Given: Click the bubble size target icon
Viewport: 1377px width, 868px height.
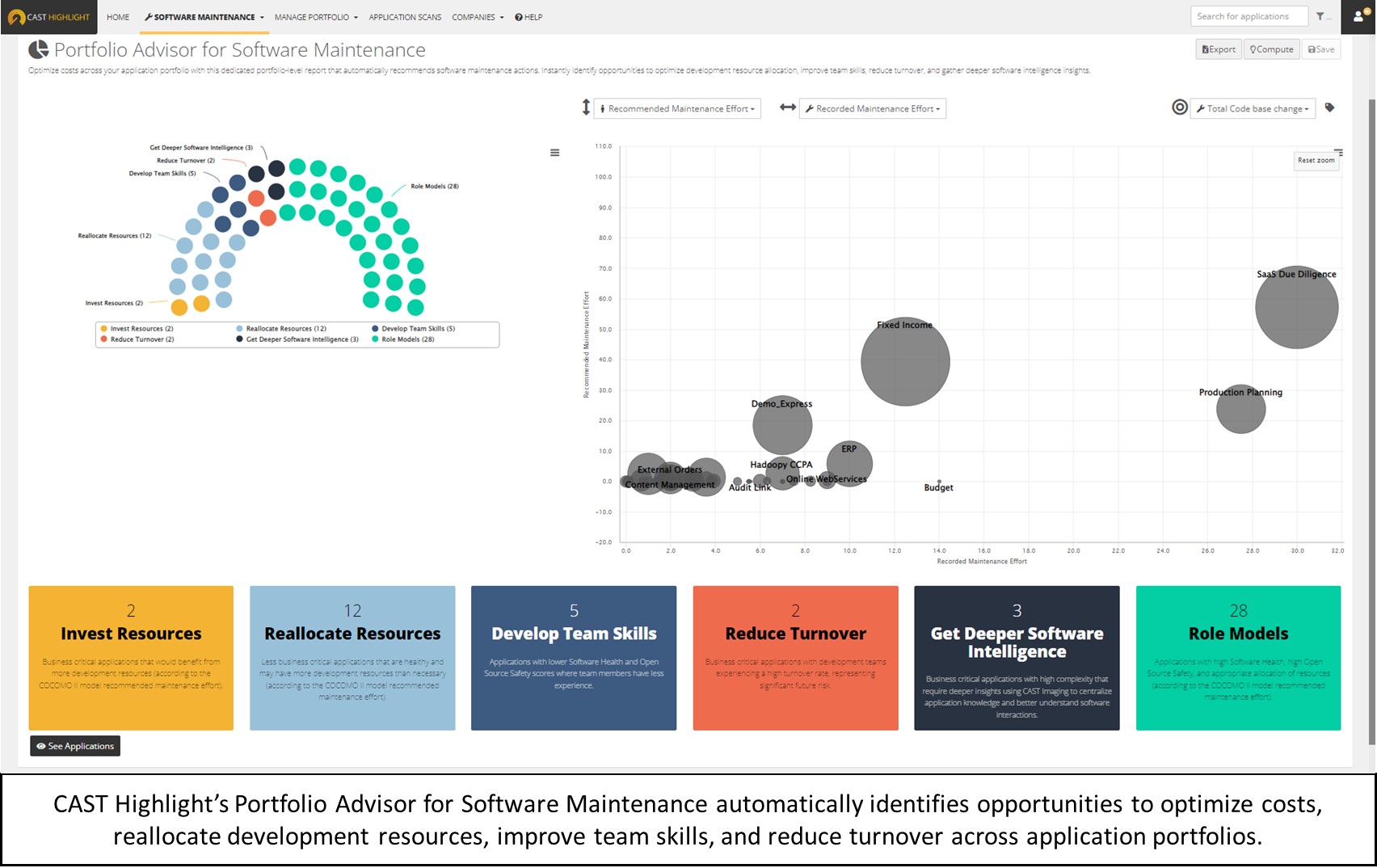Looking at the screenshot, I should pyautogui.click(x=1180, y=107).
